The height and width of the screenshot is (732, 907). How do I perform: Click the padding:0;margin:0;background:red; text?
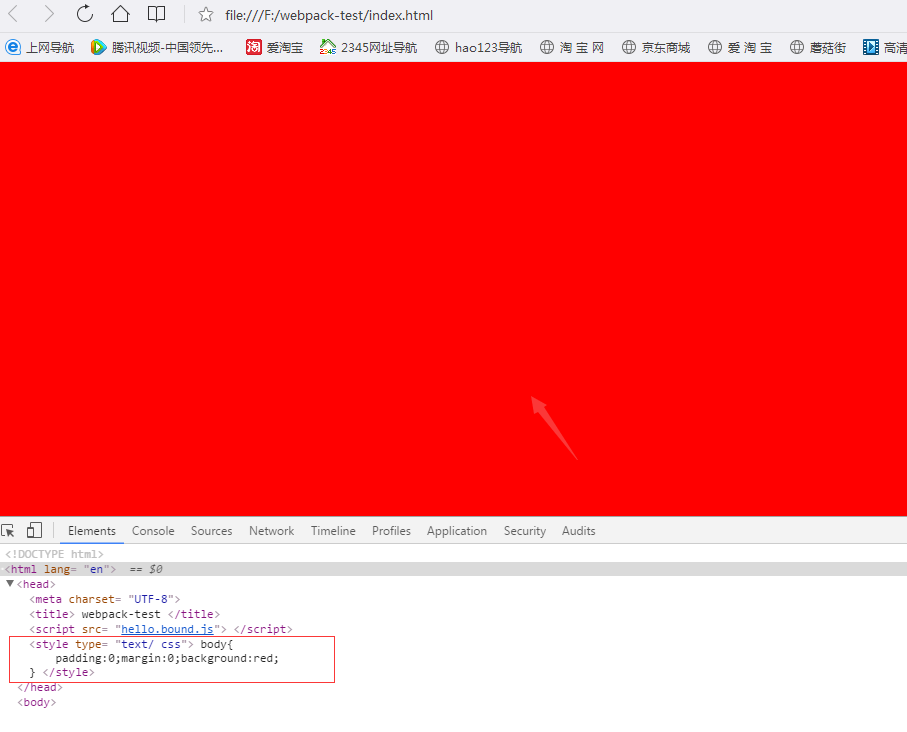[x=167, y=659]
